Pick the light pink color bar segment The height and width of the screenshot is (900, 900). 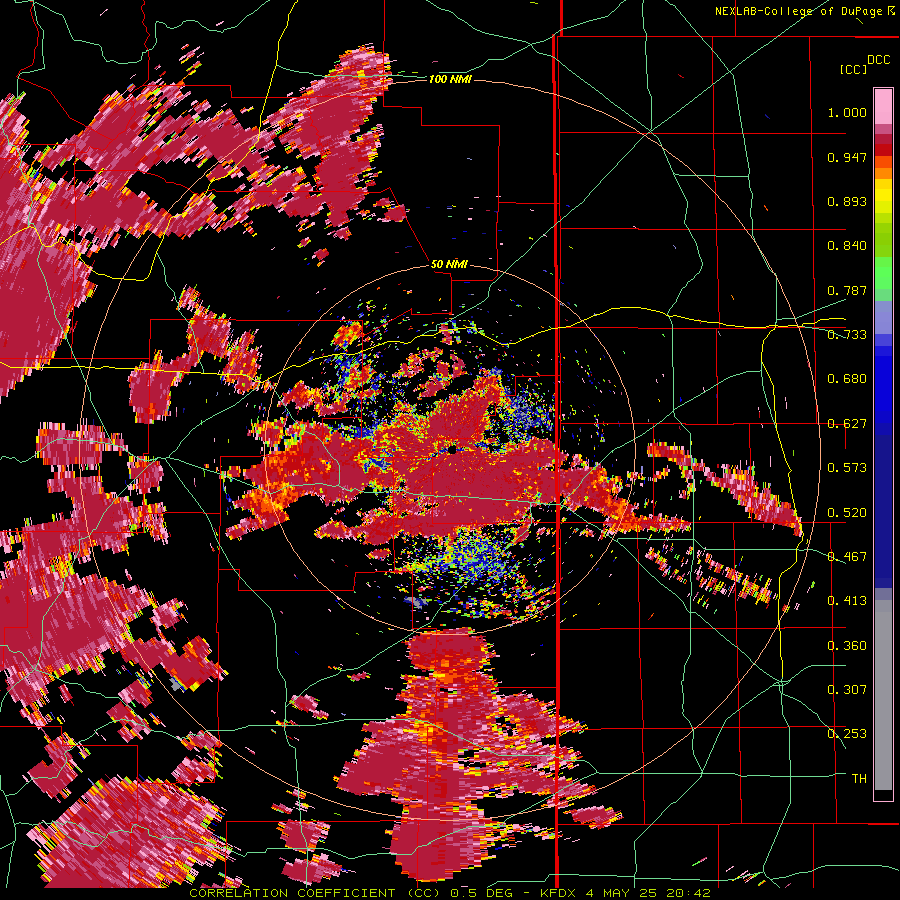tap(883, 107)
